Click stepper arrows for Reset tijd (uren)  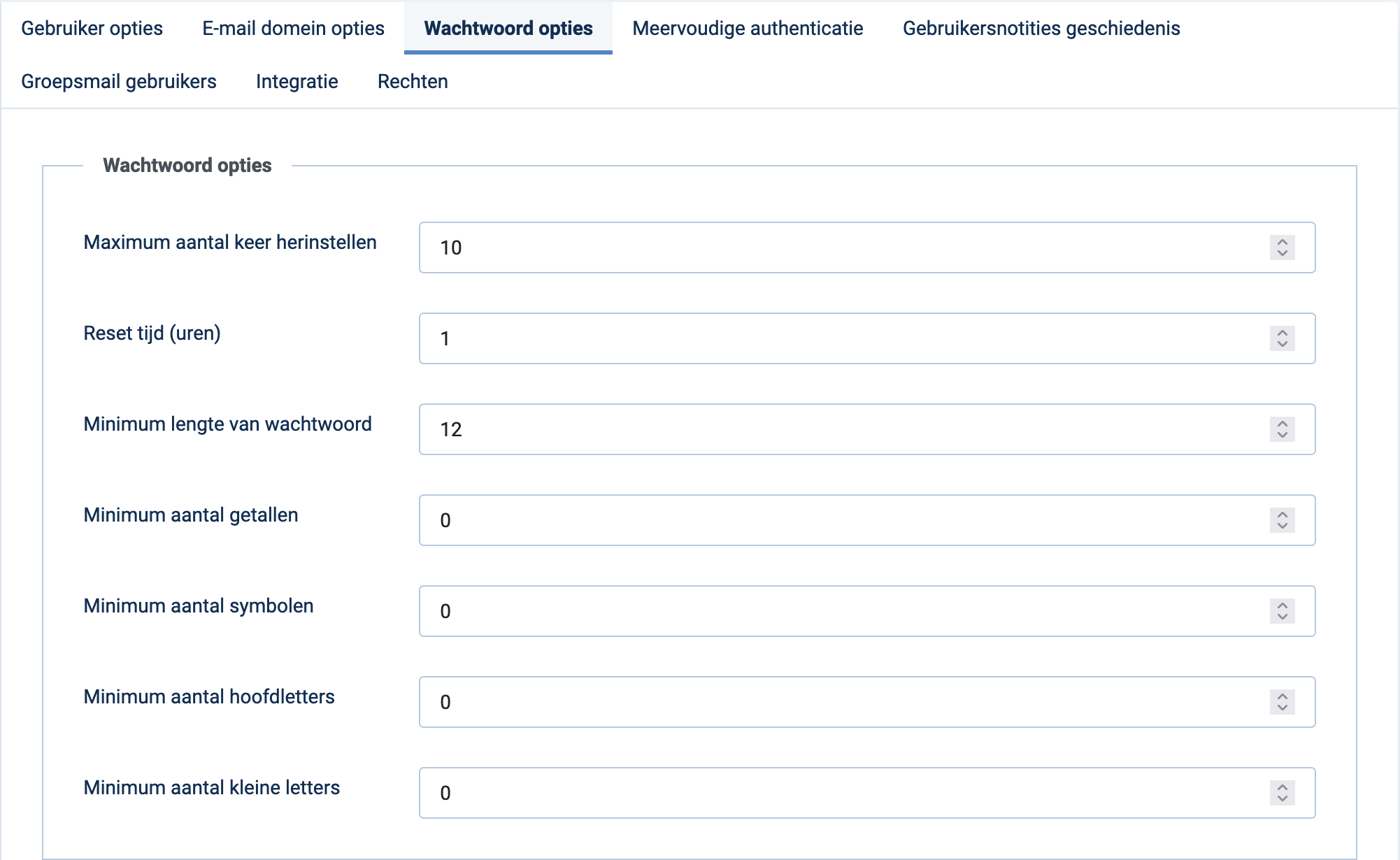(1282, 338)
